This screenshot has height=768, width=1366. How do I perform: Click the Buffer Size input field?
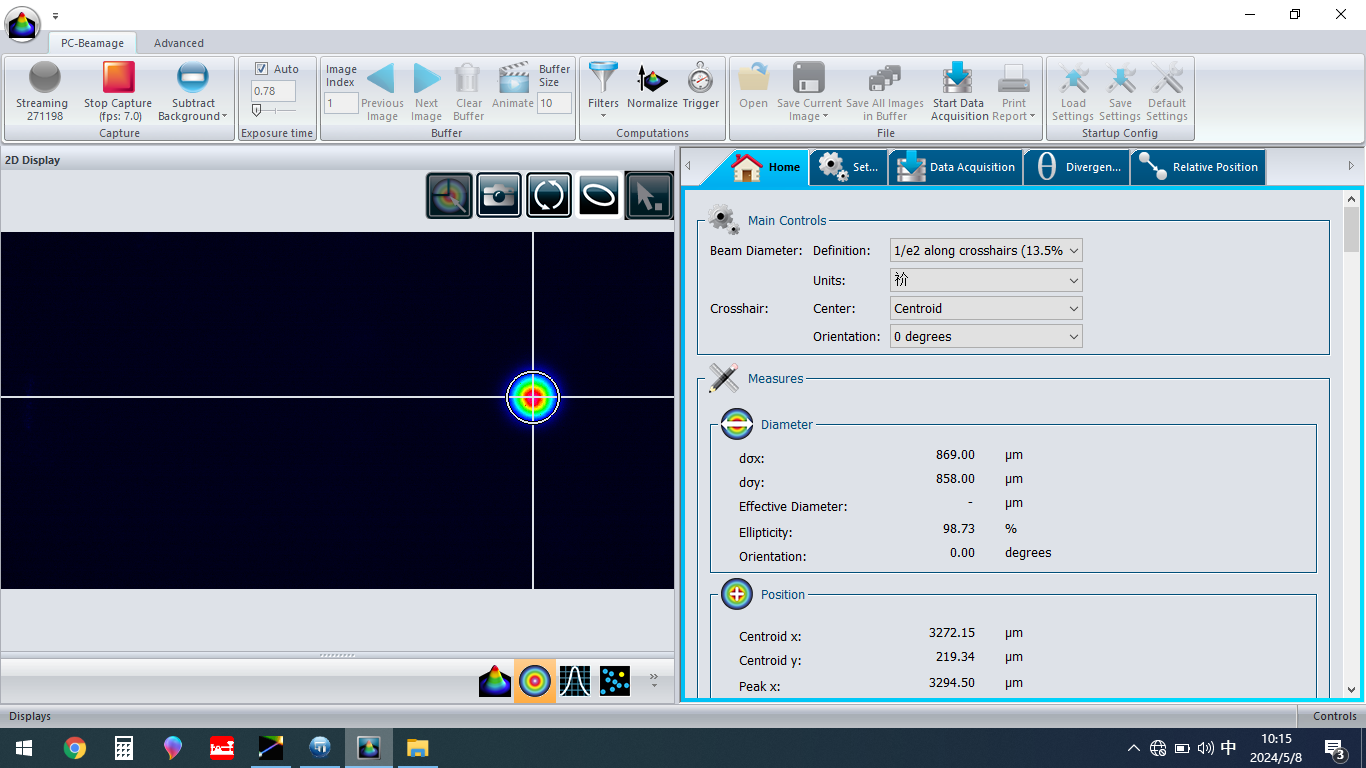(555, 103)
